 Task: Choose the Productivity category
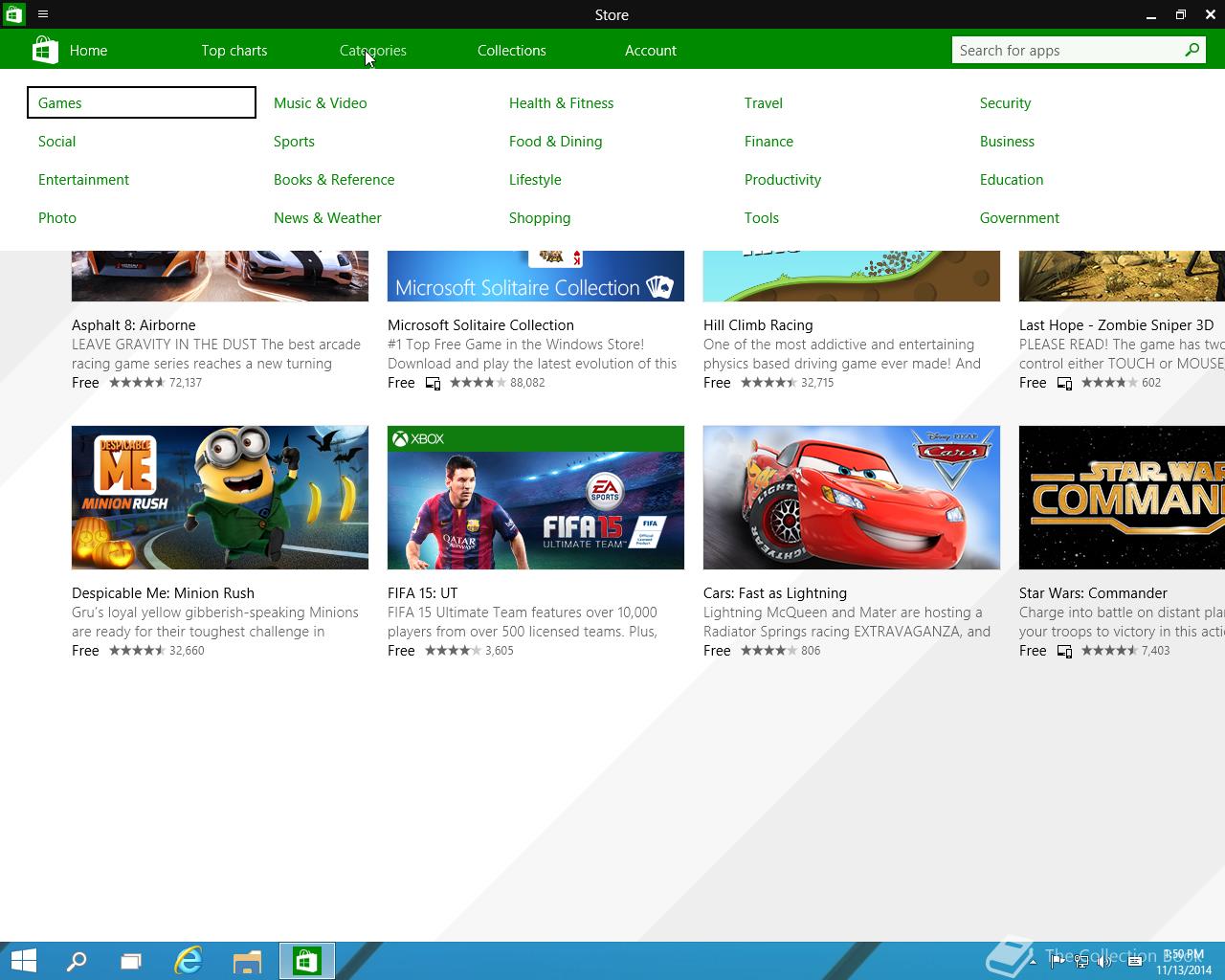[x=782, y=180]
